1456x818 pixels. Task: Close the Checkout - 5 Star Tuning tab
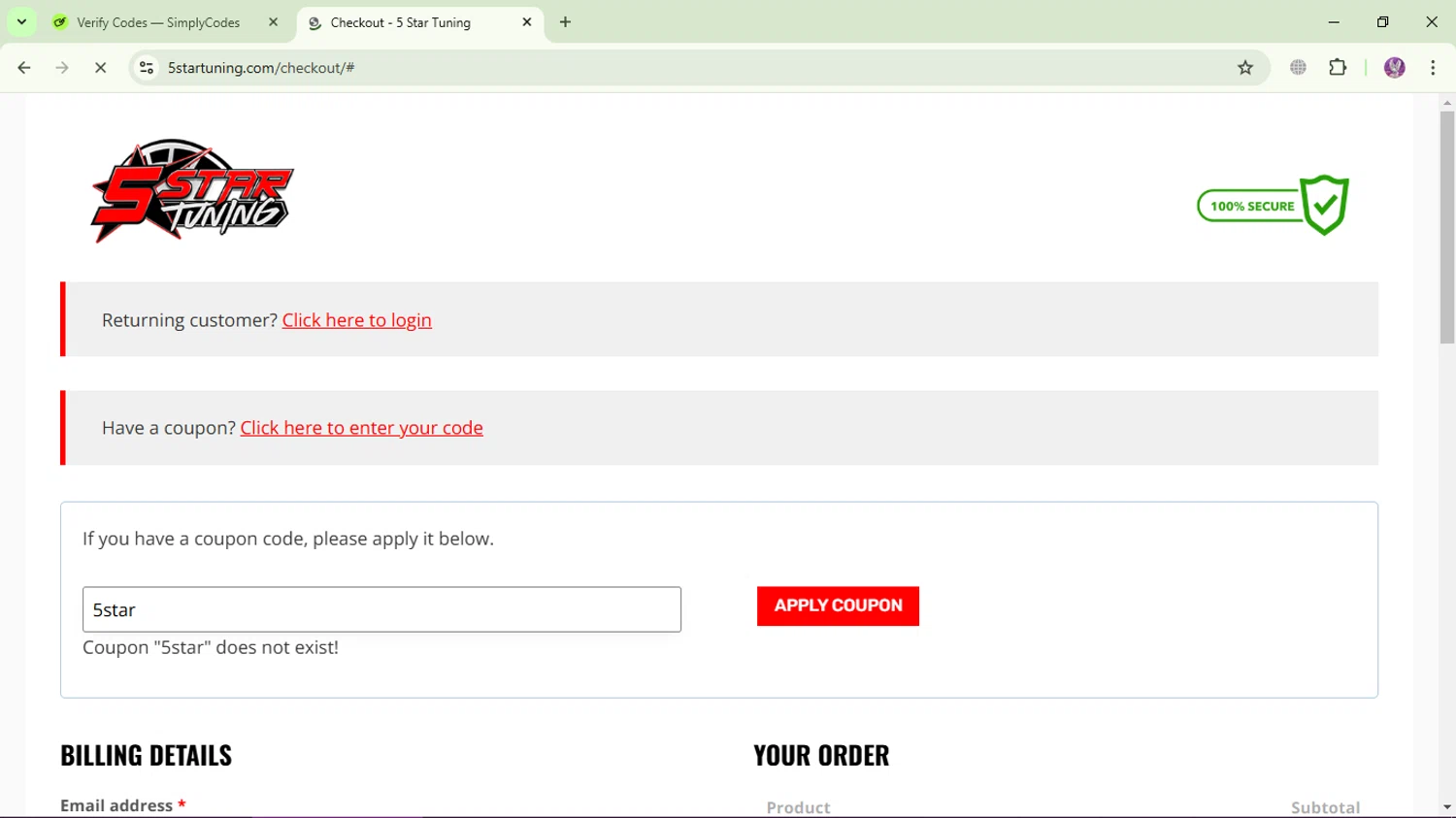527,22
